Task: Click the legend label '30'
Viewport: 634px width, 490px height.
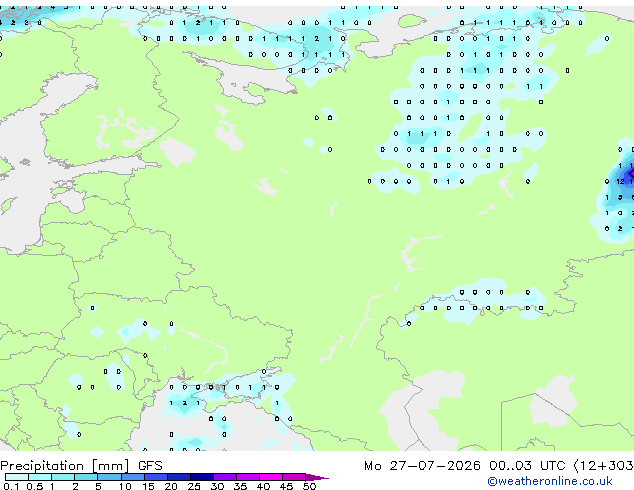Action: pos(217,486)
